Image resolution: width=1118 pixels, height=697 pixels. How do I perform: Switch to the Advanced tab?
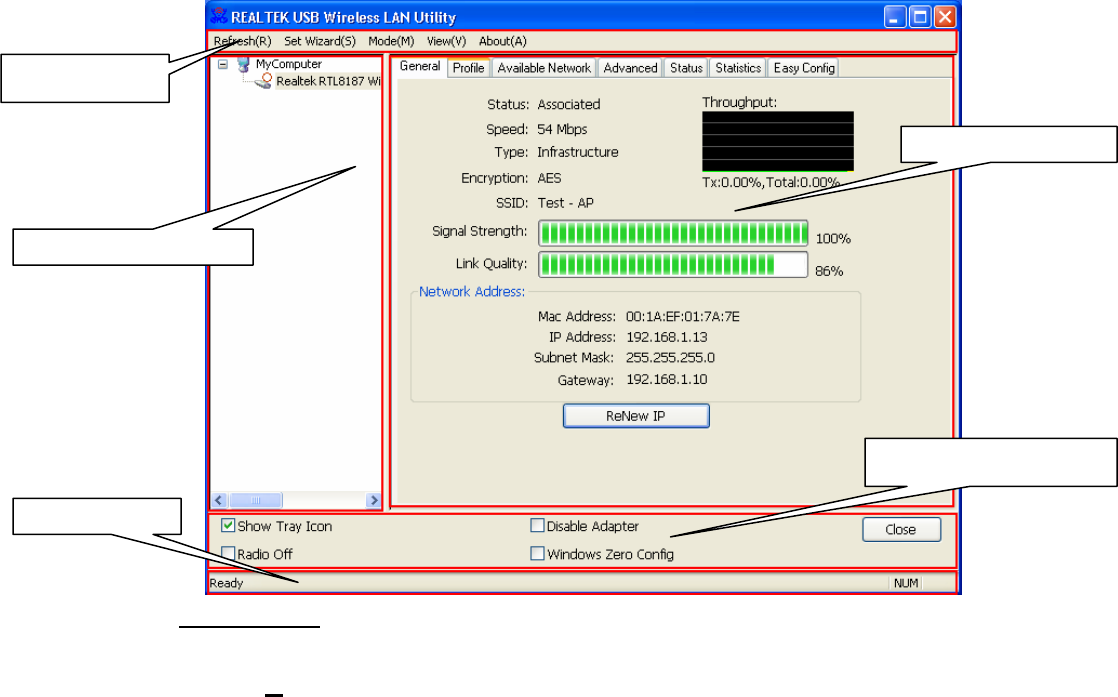630,68
